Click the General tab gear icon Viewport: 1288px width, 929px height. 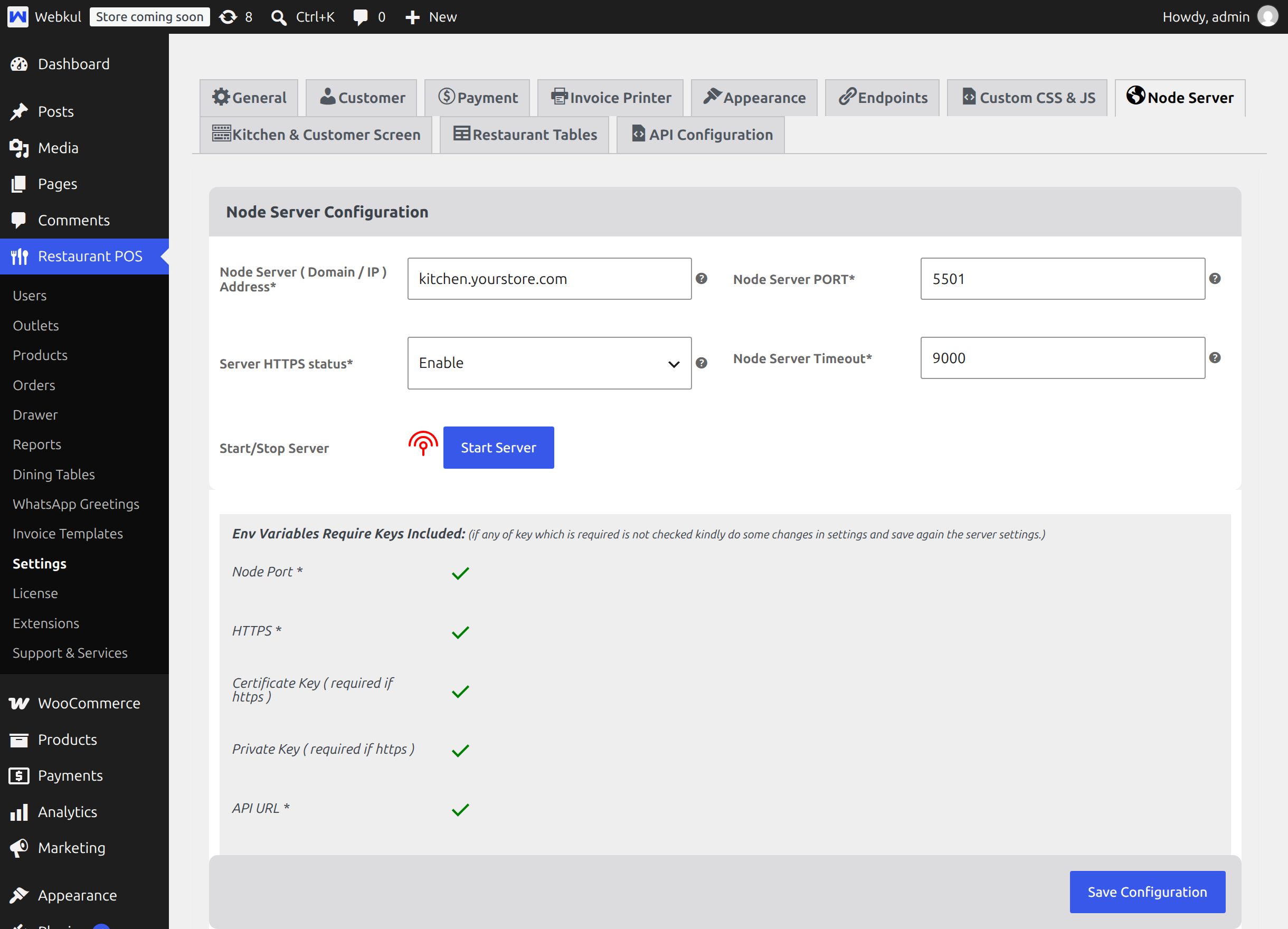tap(221, 97)
